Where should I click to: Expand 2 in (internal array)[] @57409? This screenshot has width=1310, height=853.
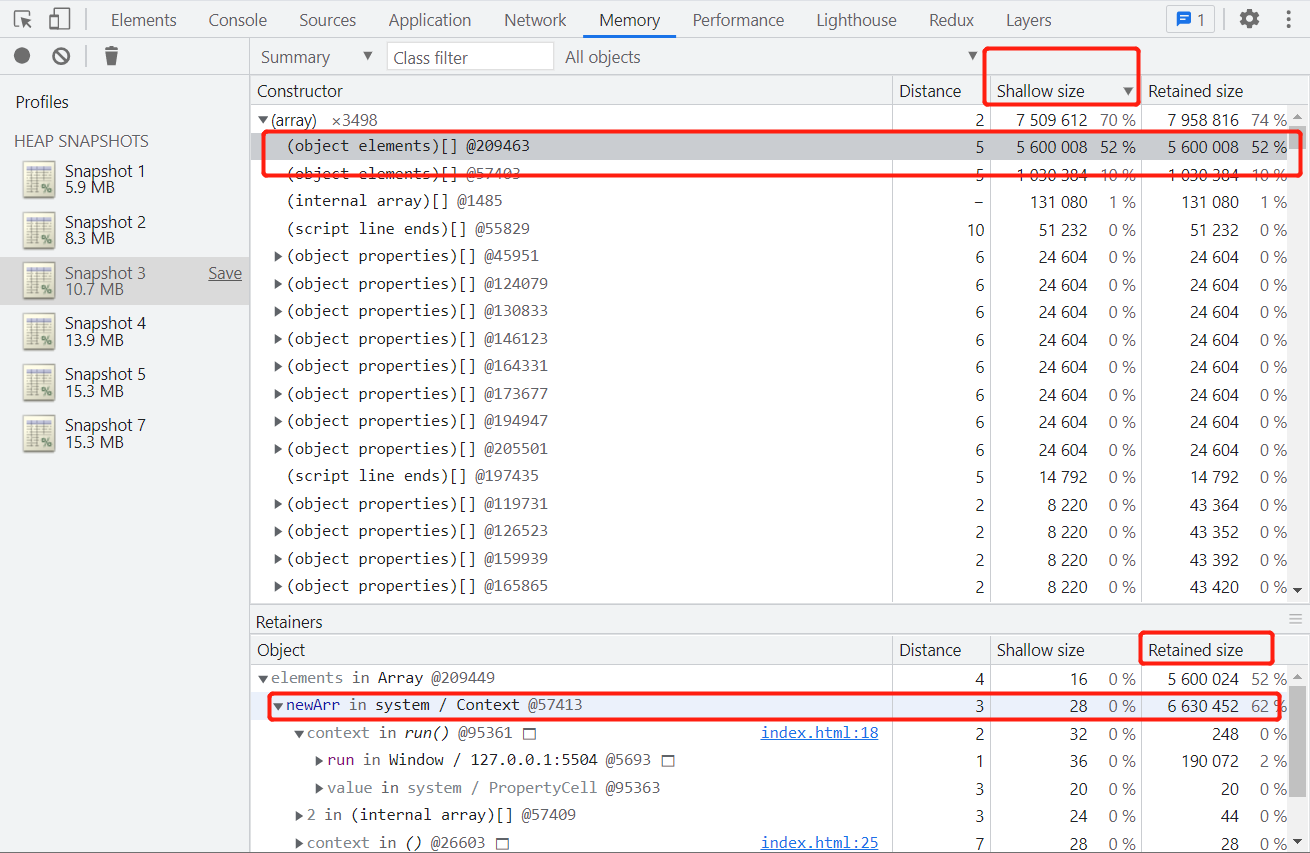[x=299, y=816]
